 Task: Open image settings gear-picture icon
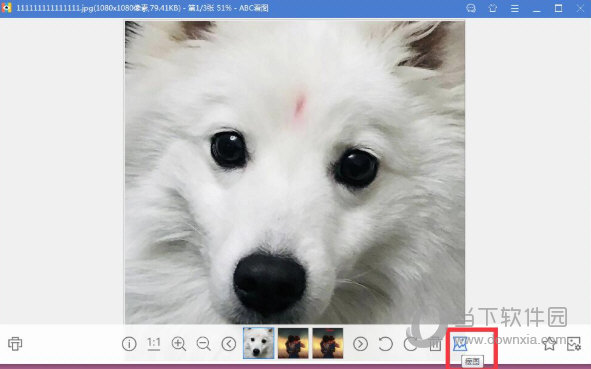pyautogui.click(x=574, y=344)
